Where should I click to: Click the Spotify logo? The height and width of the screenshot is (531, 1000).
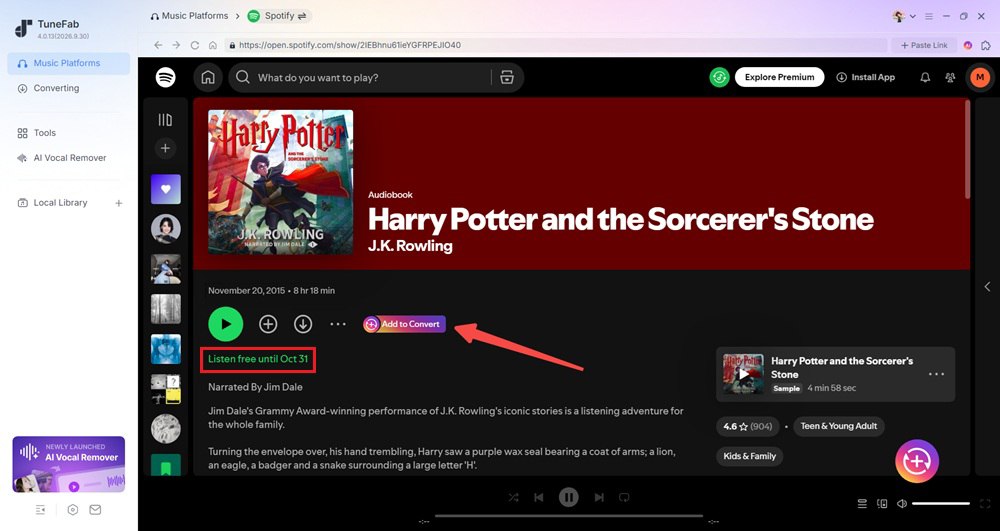click(166, 77)
